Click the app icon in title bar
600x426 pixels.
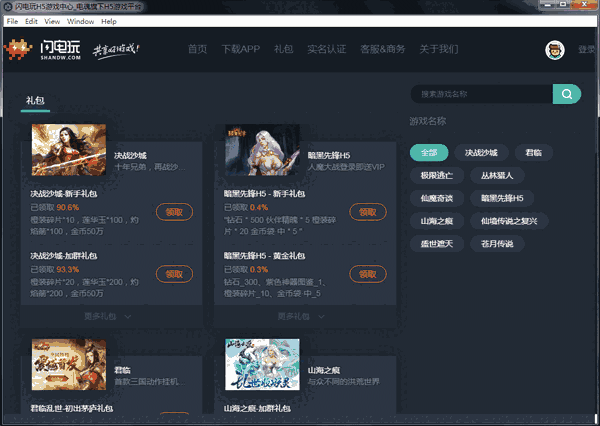[x=7, y=6]
